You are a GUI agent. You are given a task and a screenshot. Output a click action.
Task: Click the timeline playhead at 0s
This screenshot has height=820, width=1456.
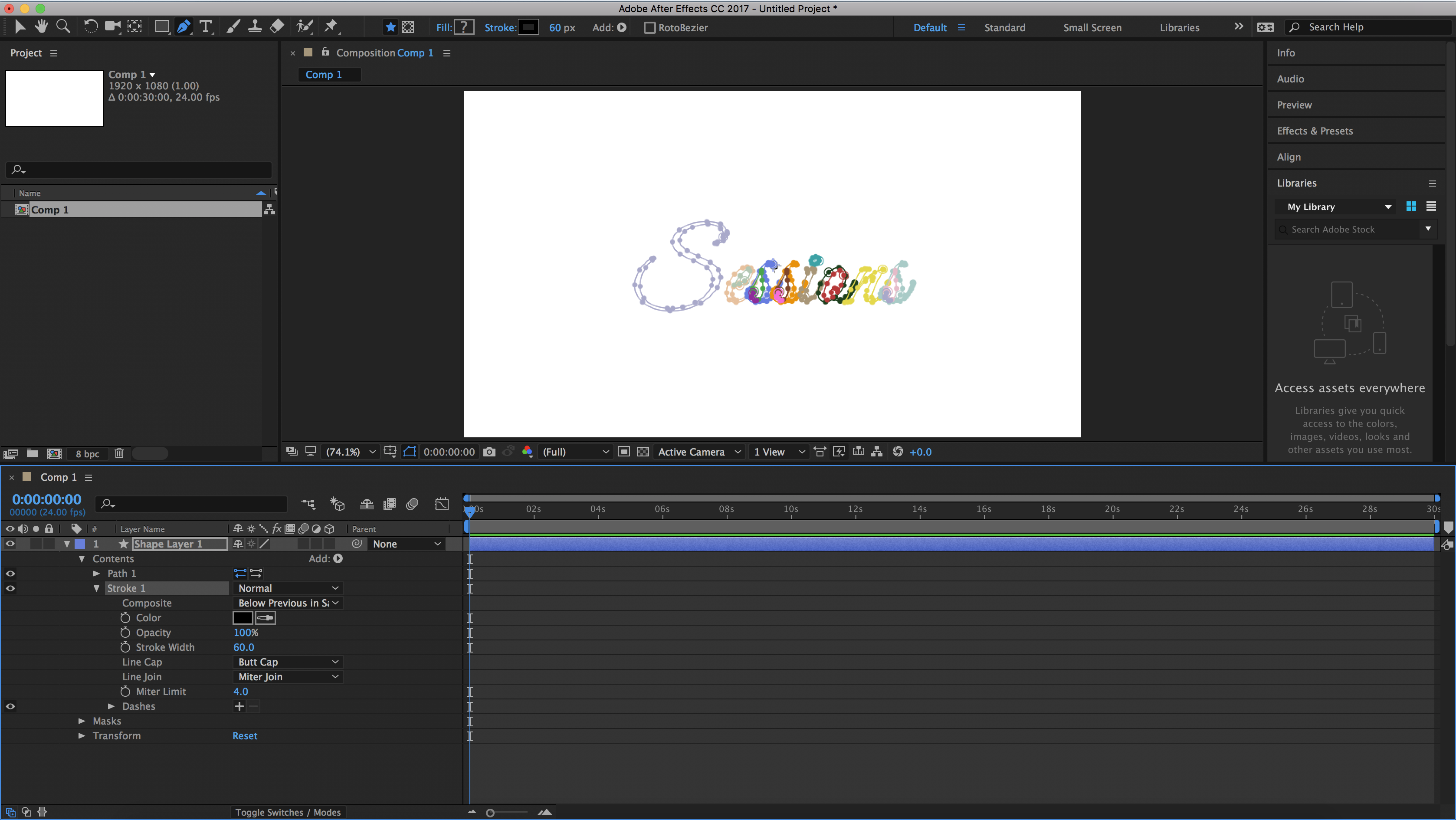pos(469,510)
